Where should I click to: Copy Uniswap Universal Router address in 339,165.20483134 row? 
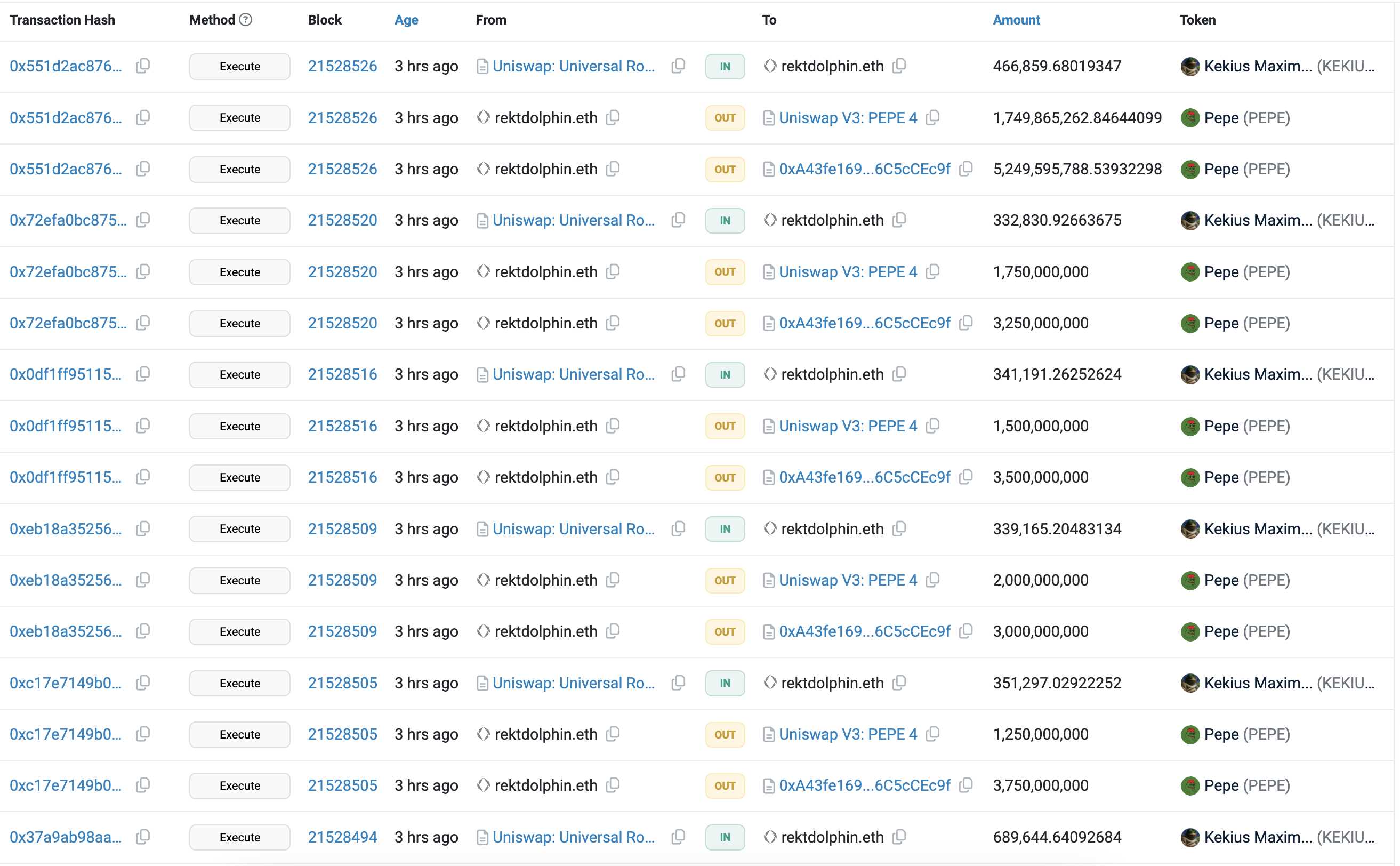[x=679, y=528]
